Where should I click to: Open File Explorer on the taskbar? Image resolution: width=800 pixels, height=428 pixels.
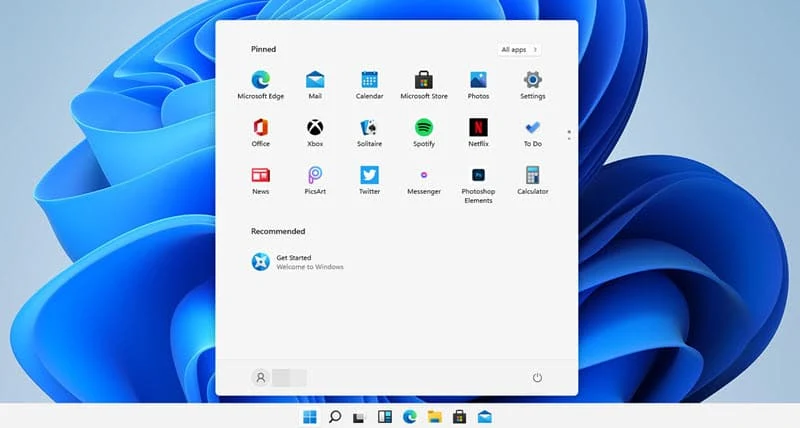(x=435, y=417)
